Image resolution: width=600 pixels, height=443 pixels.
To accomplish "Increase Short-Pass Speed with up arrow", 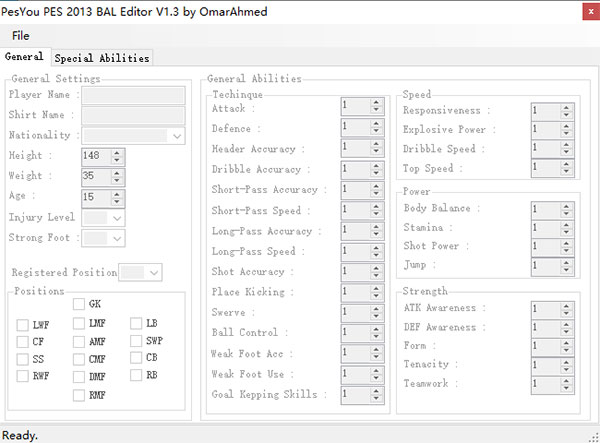I will pyautogui.click(x=376, y=207).
